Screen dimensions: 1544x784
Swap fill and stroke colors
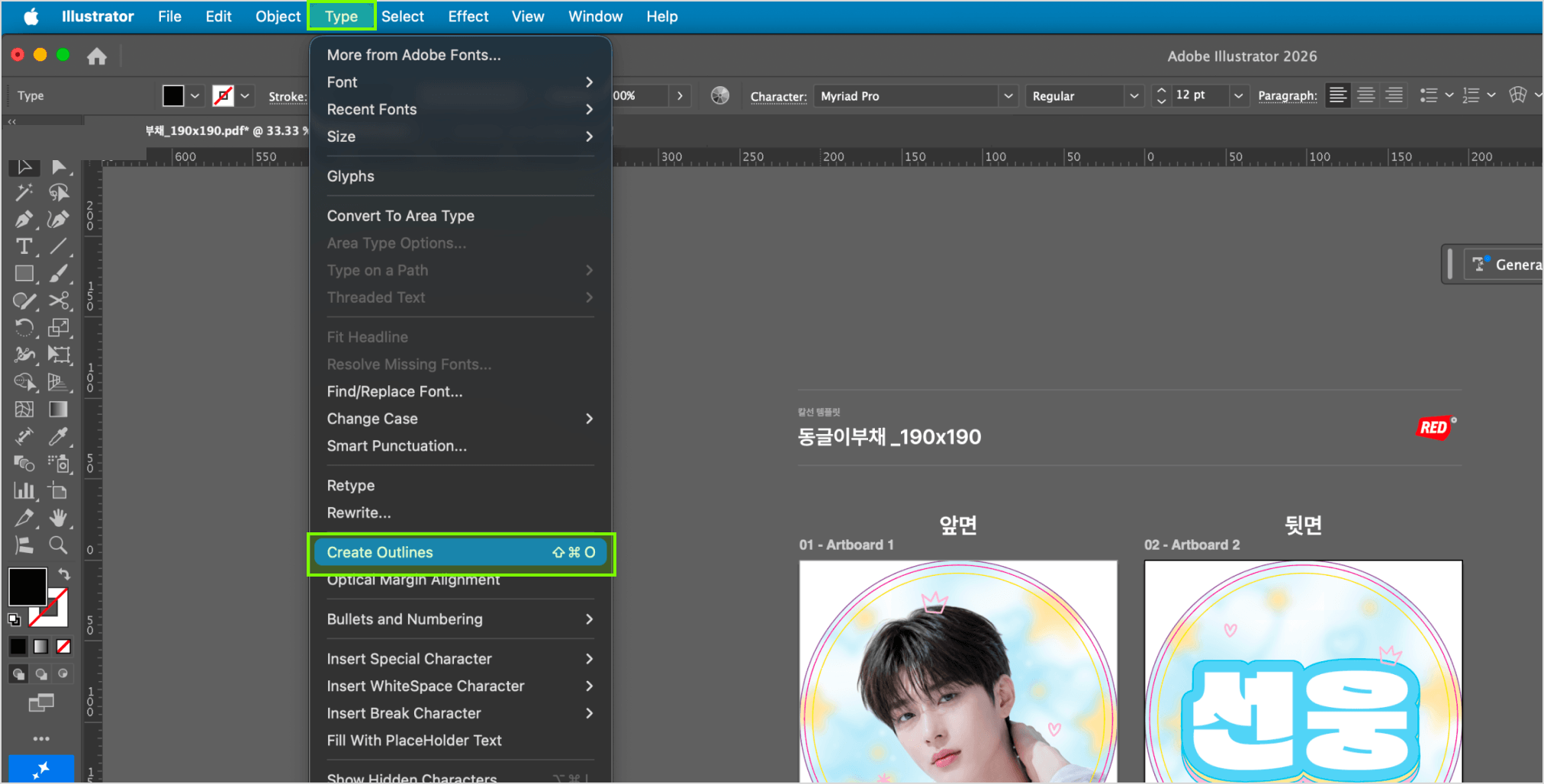tap(64, 574)
